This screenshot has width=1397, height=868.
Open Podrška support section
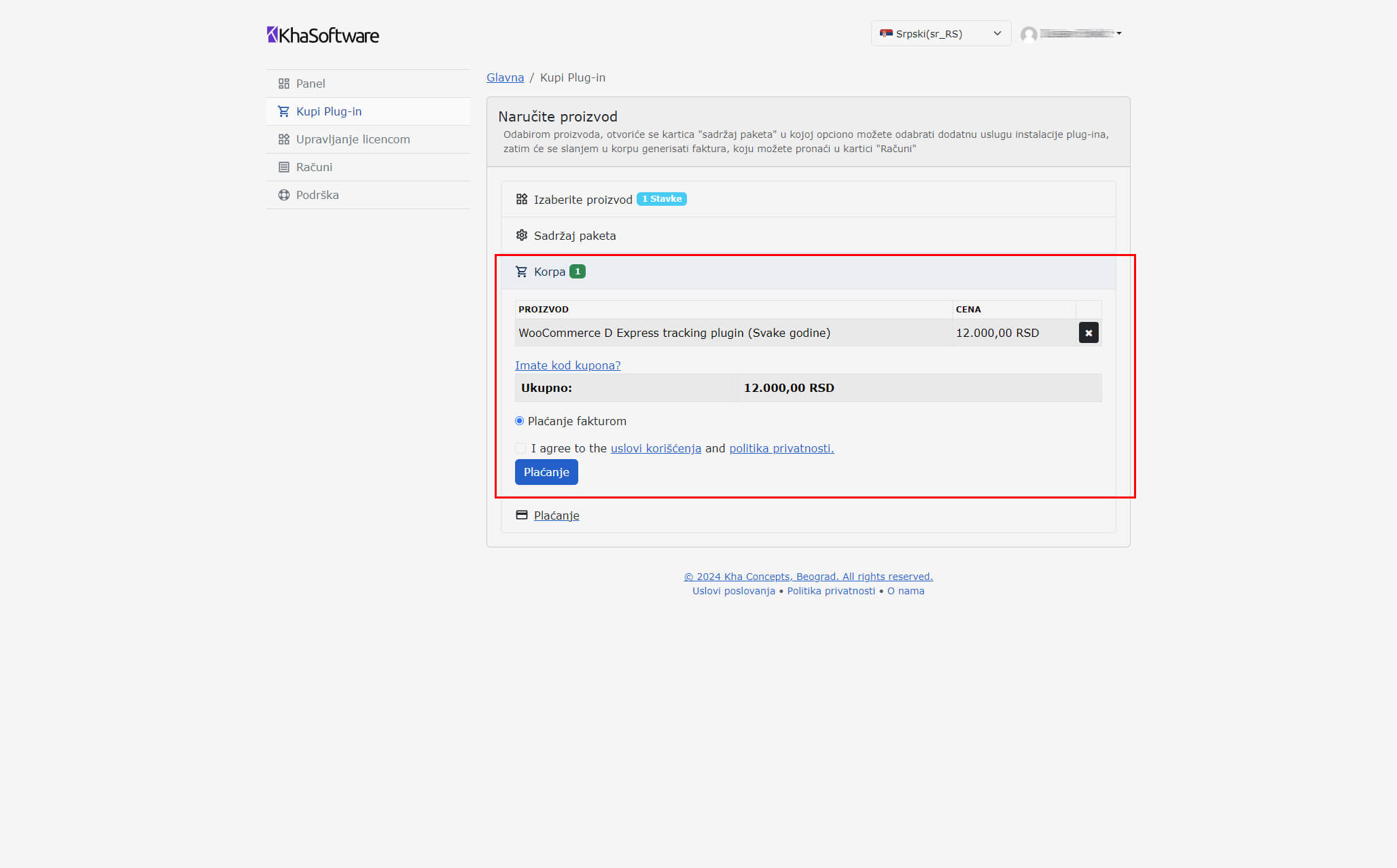click(x=368, y=195)
